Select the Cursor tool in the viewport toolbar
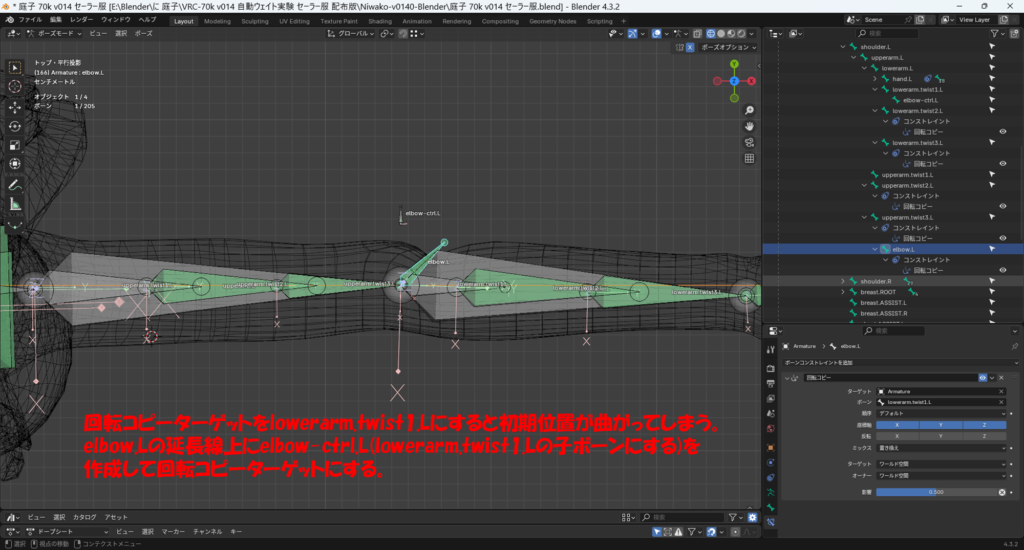The height and width of the screenshot is (550, 1024). click(x=15, y=87)
